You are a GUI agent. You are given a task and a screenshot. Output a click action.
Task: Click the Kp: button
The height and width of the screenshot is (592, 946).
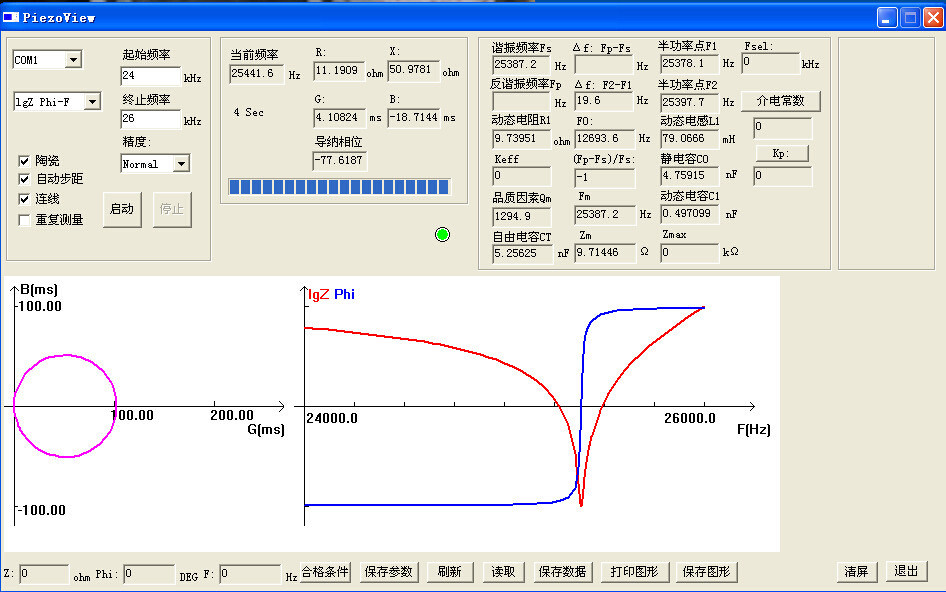[x=780, y=153]
